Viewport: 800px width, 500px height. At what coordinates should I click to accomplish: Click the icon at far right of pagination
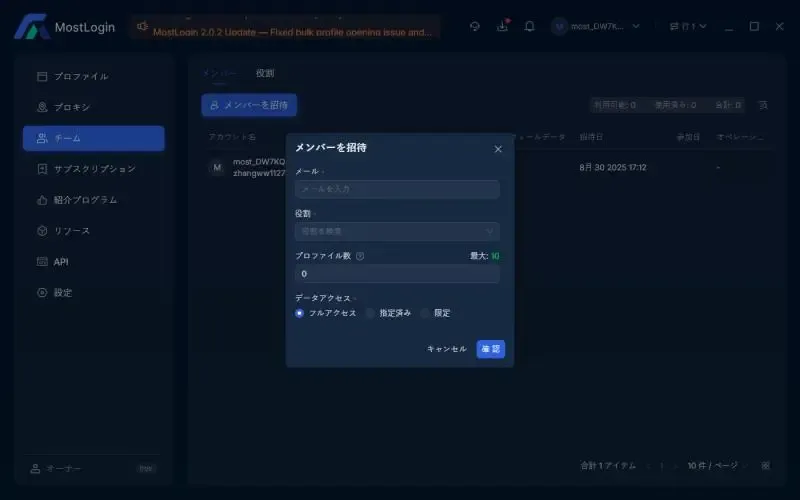click(765, 466)
